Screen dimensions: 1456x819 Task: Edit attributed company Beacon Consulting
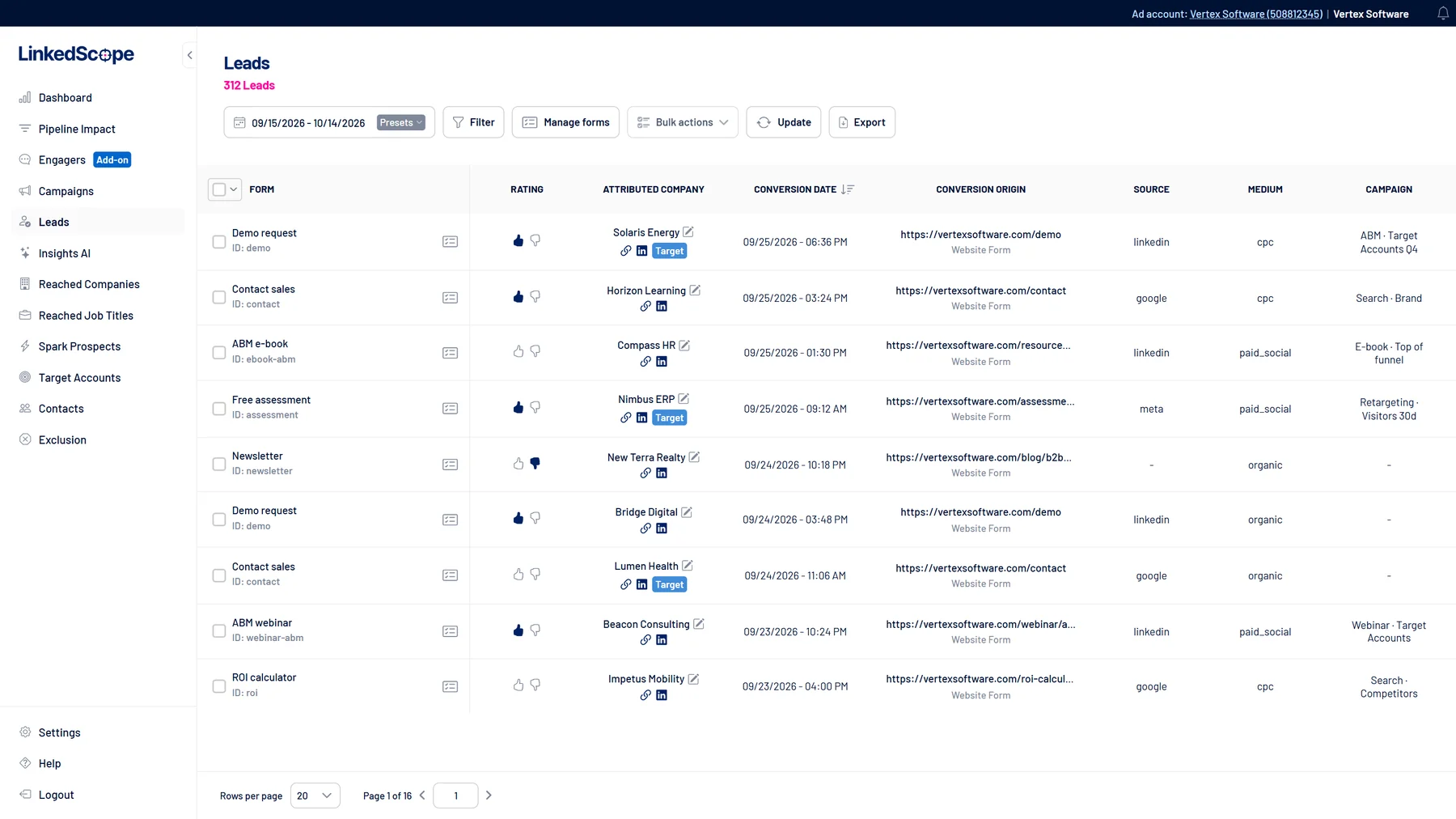click(699, 624)
